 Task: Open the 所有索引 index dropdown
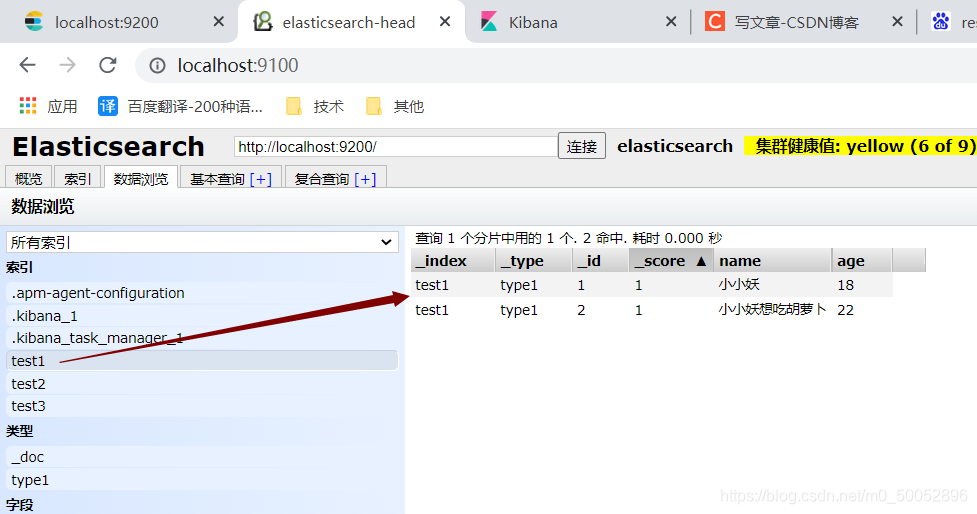point(203,242)
